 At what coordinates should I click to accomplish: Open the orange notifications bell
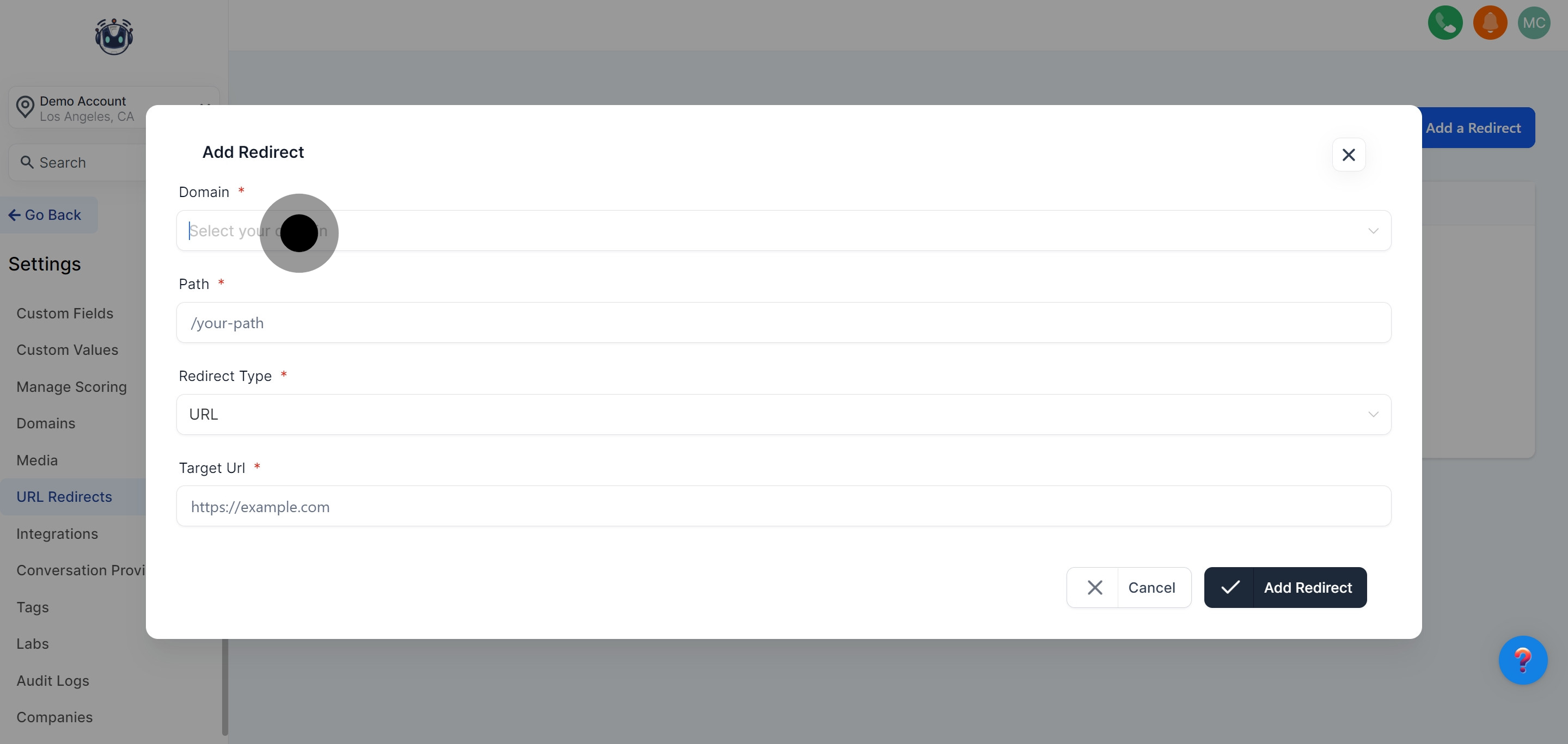click(1490, 23)
